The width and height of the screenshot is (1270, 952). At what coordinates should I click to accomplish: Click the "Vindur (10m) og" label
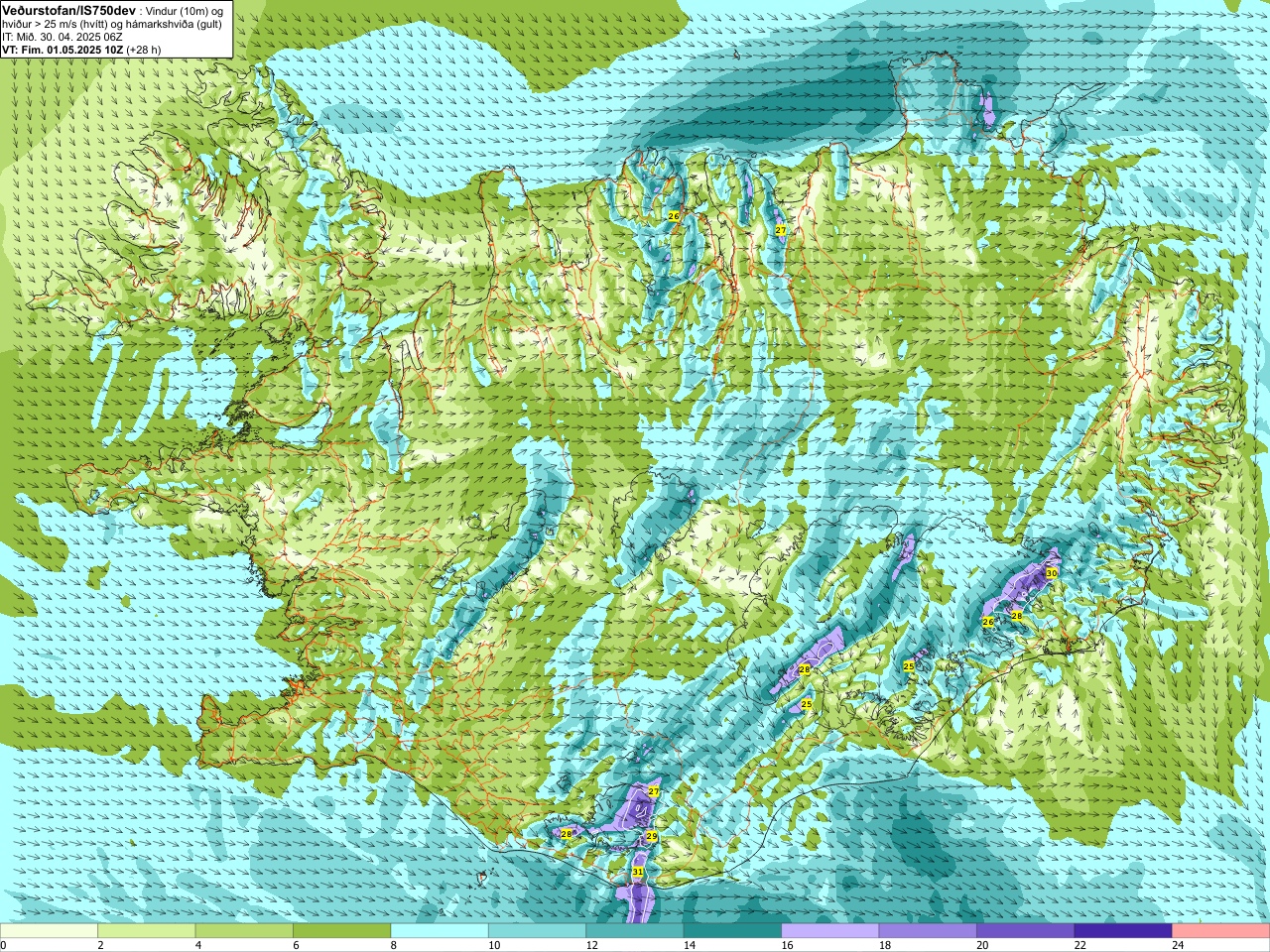(x=186, y=10)
